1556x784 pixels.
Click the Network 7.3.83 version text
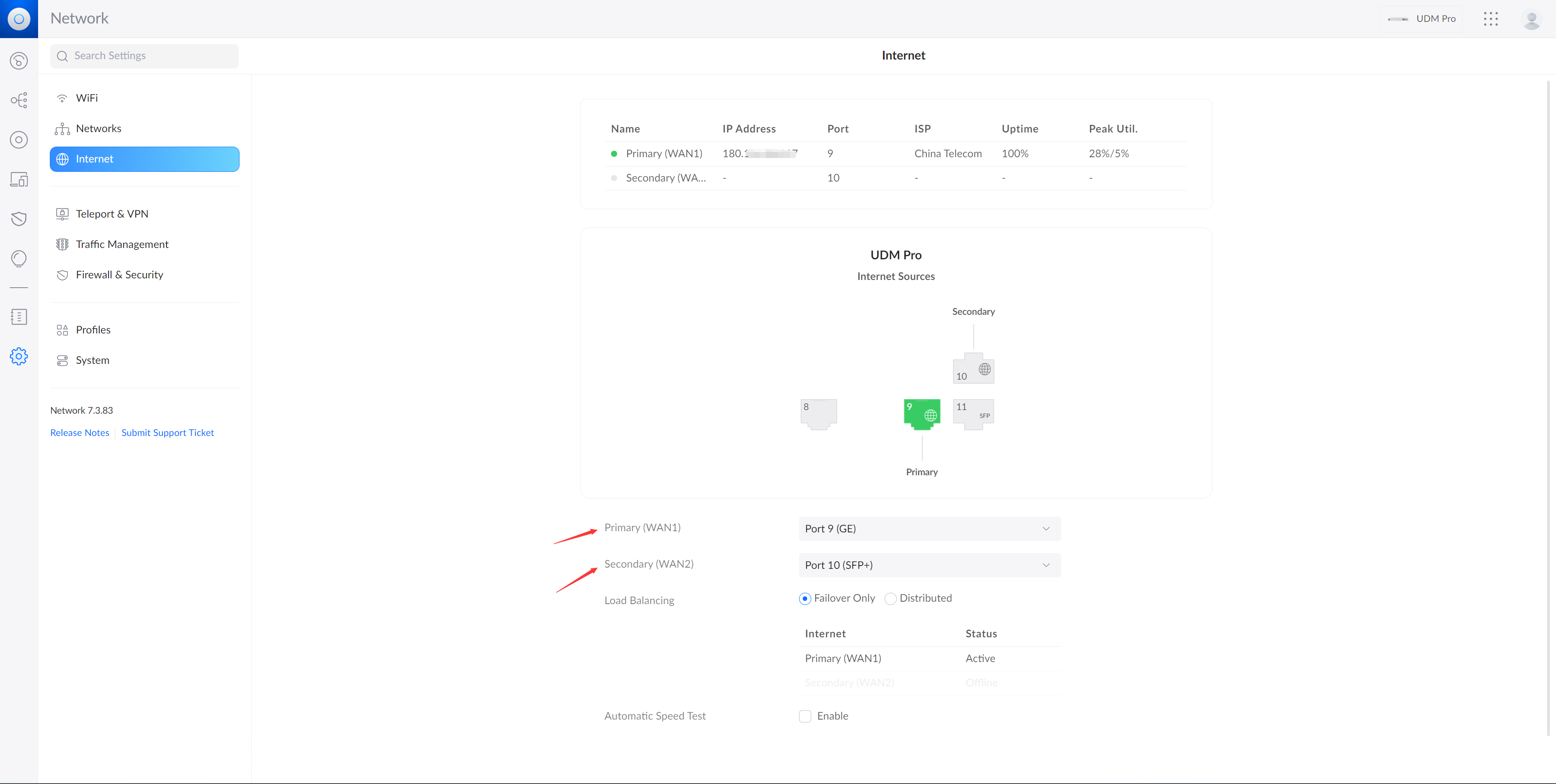[81, 410]
